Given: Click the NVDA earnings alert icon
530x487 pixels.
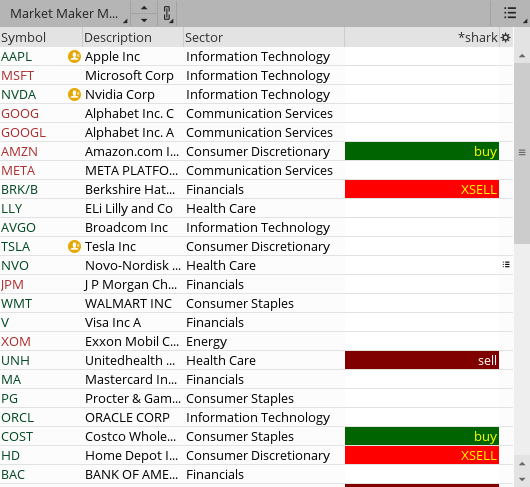Looking at the screenshot, I should pyautogui.click(x=74, y=95).
